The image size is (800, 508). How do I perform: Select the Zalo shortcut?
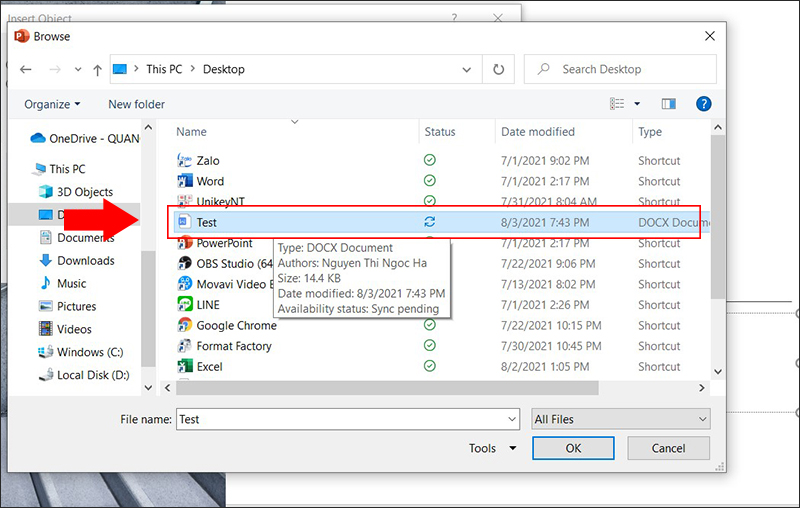(207, 161)
